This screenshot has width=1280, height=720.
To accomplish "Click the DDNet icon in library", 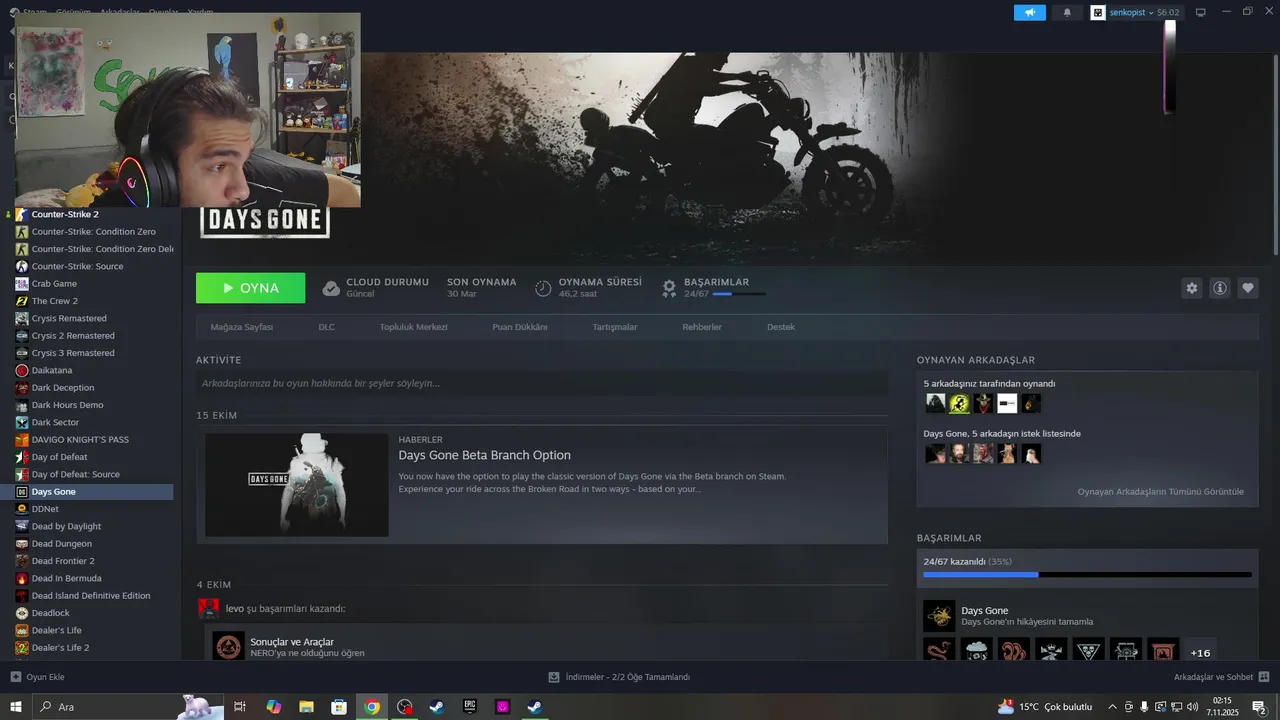I will pyautogui.click(x=22, y=509).
